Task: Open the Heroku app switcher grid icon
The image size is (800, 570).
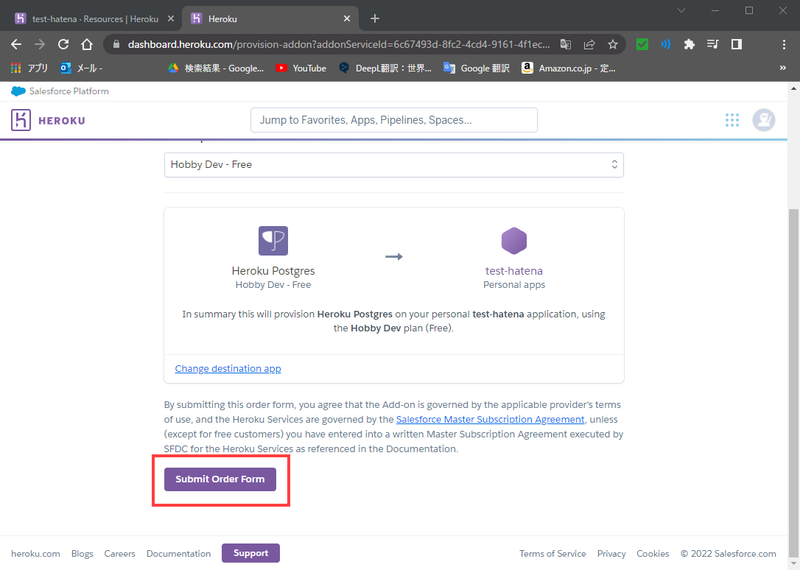Action: [732, 120]
